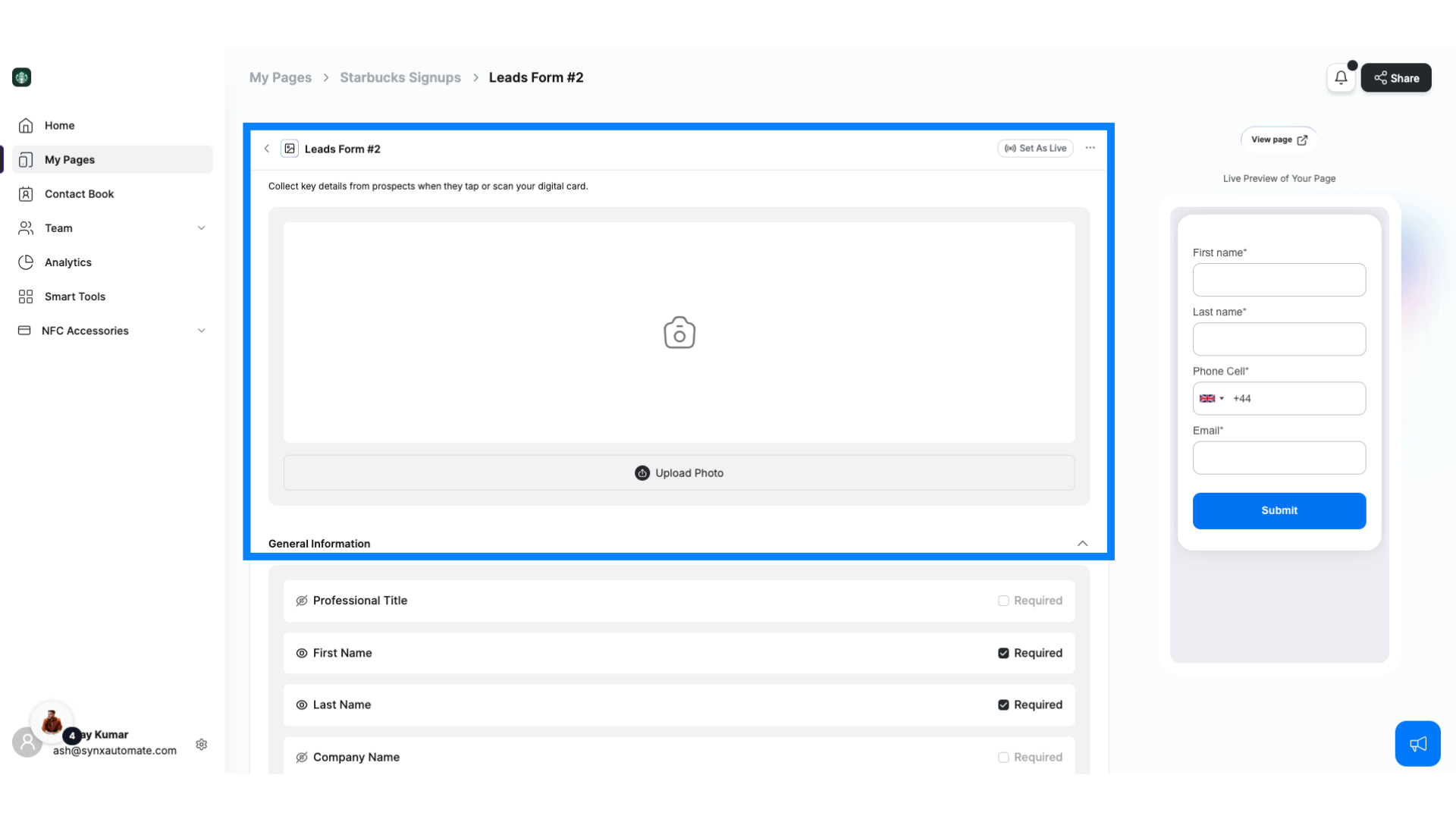
Task: Click the Share button icon
Action: 1380,77
